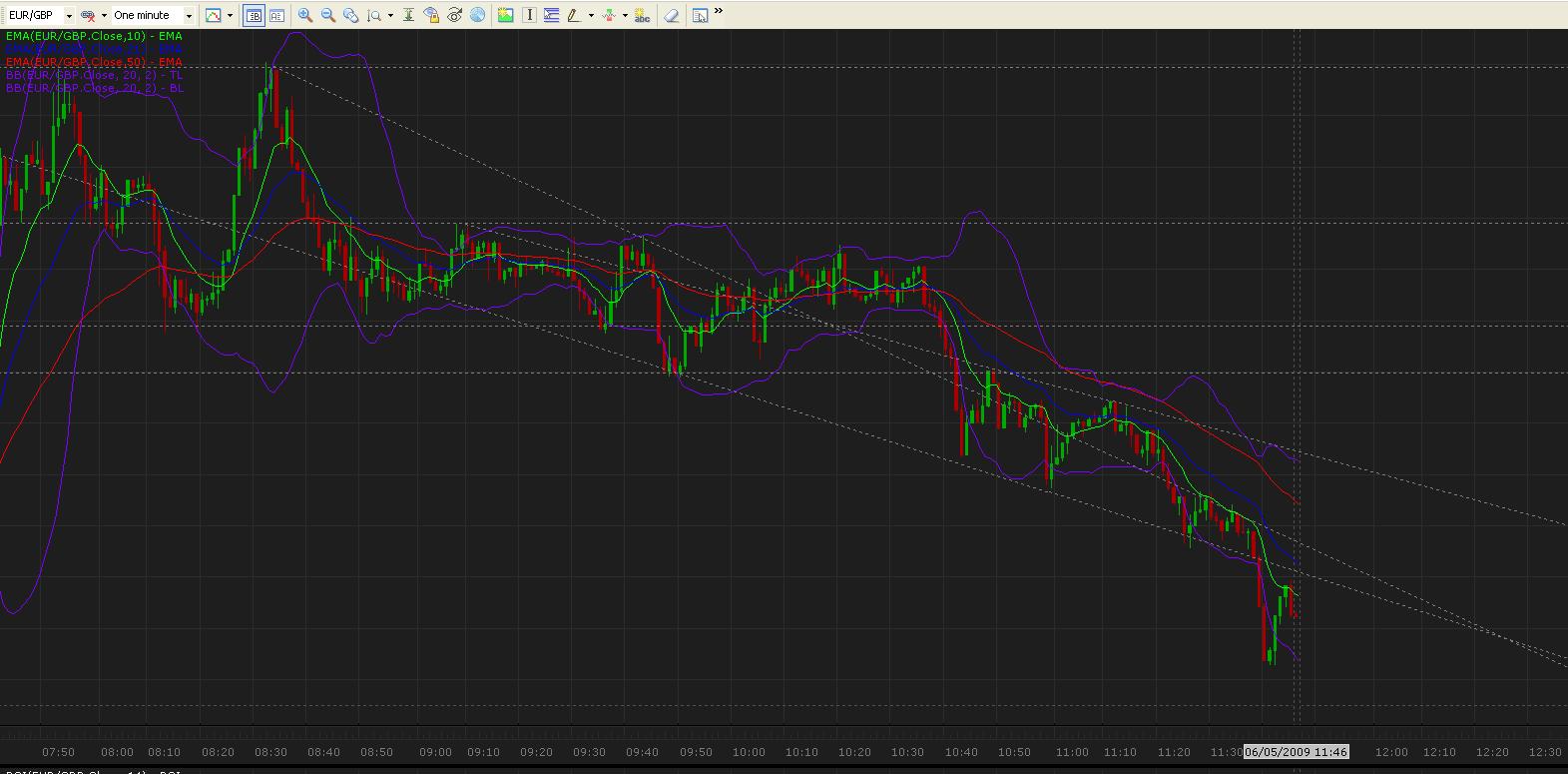Image resolution: width=1568 pixels, height=774 pixels.
Task: Click the text label abc tool
Action: tap(642, 15)
